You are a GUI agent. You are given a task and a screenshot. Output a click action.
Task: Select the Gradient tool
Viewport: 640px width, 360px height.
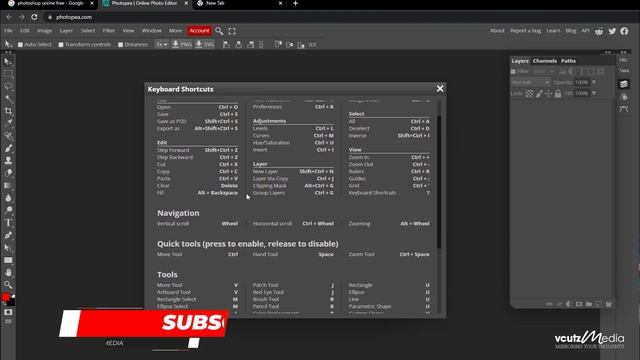click(8, 185)
